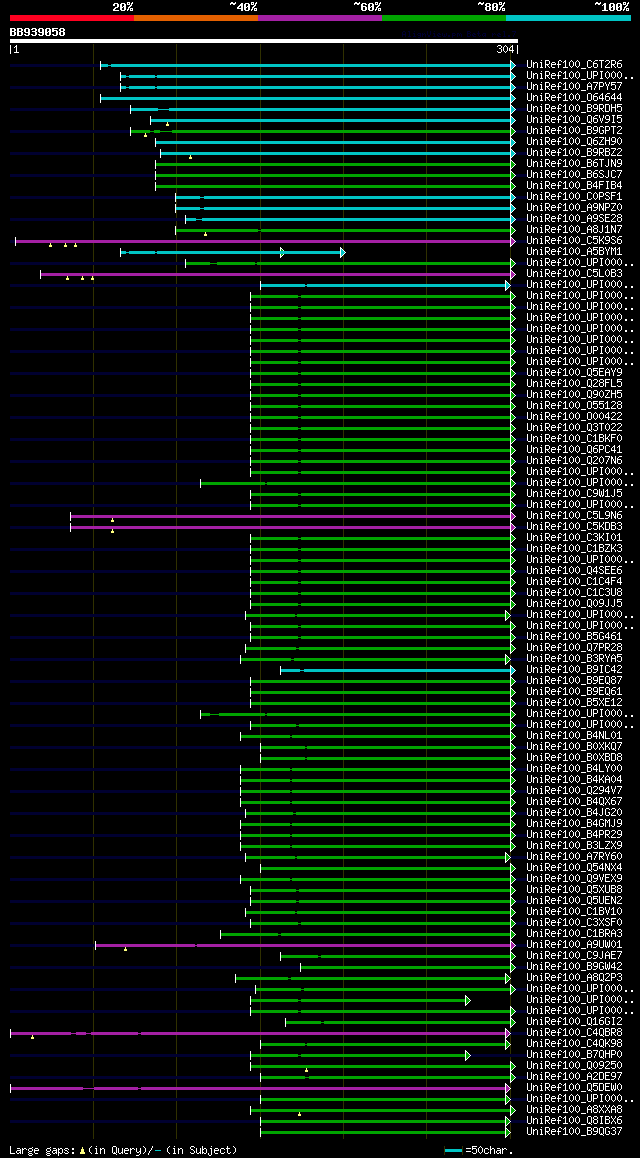Open hit UniRef100_A8XXA8
The width and height of the screenshot is (640, 1158).
pos(574,1109)
